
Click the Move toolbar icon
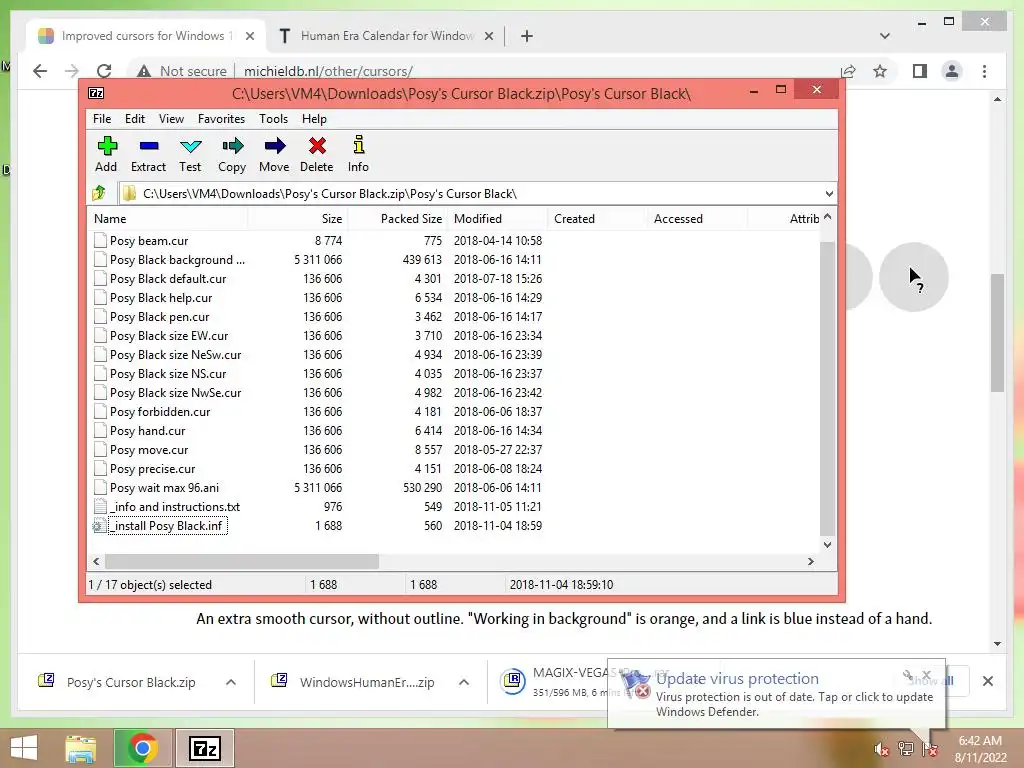pyautogui.click(x=274, y=154)
